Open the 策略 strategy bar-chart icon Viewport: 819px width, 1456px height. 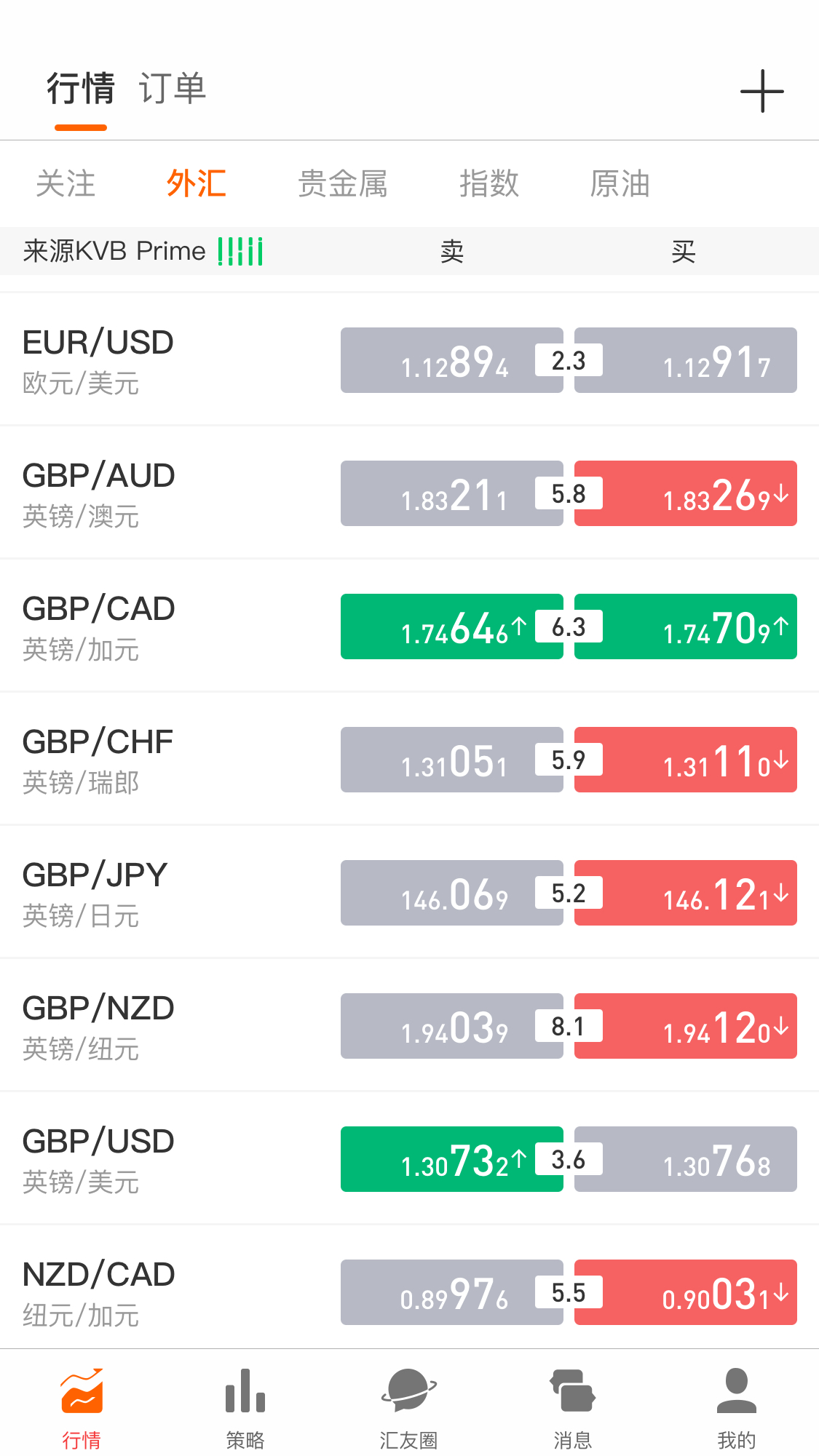pos(245,1391)
